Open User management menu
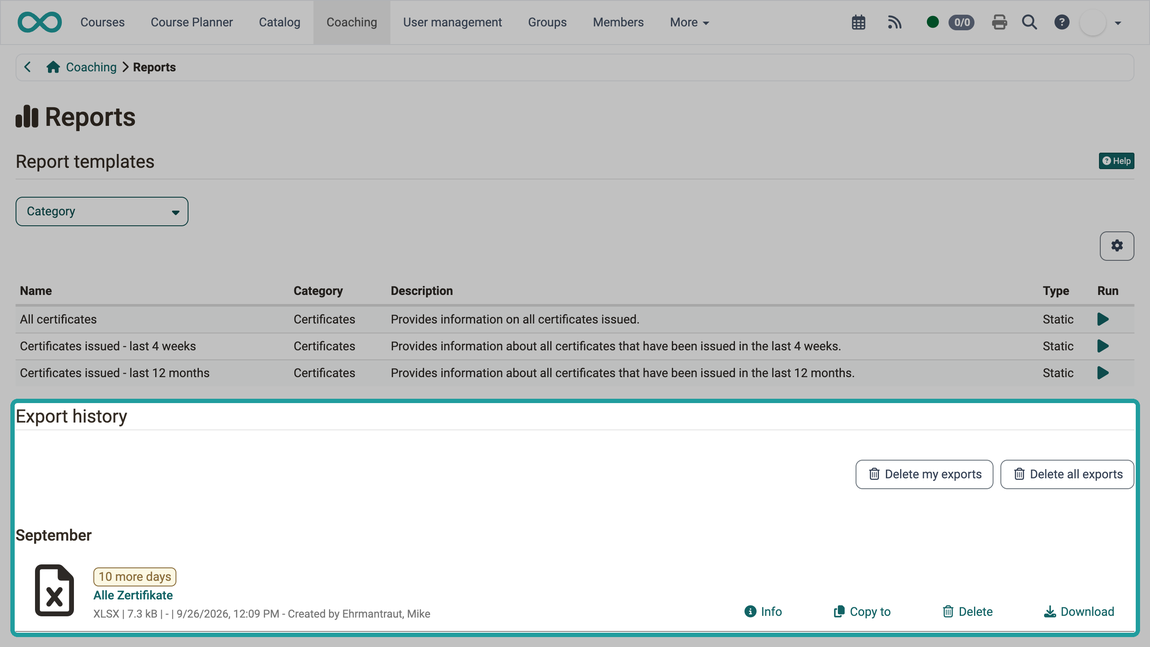 coord(453,22)
